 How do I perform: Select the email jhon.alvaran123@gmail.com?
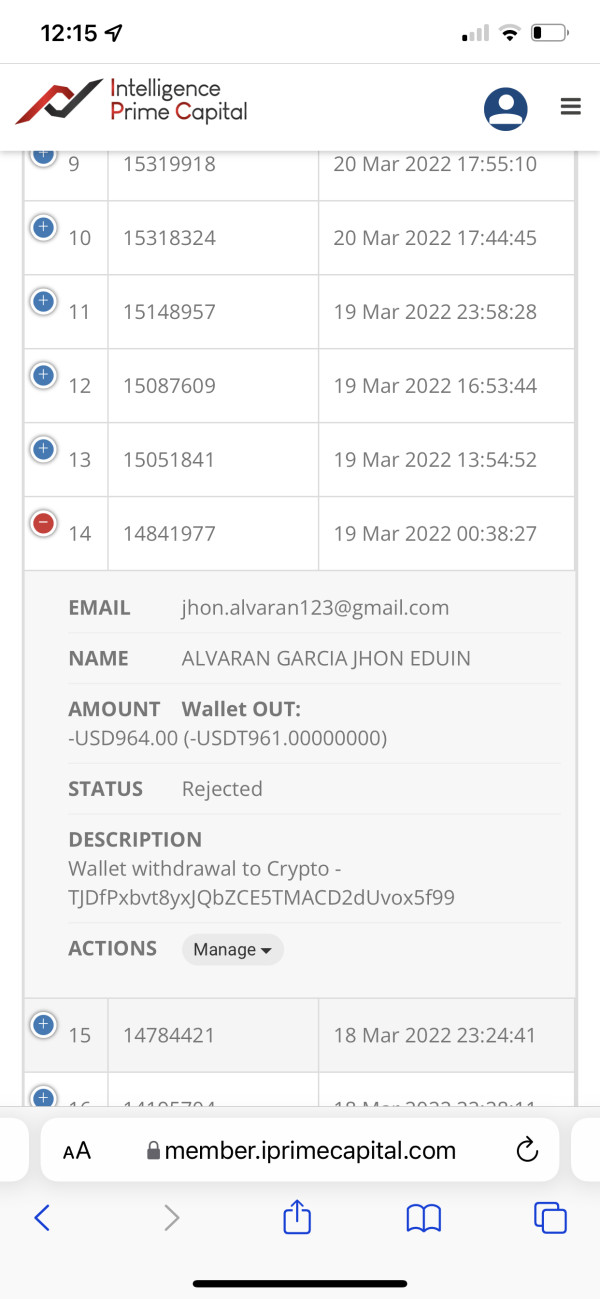[315, 608]
